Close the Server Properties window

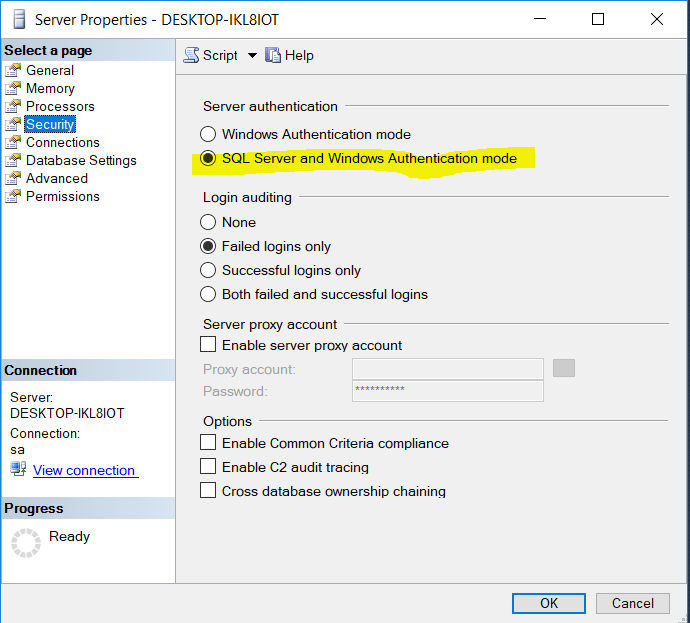click(x=657, y=19)
